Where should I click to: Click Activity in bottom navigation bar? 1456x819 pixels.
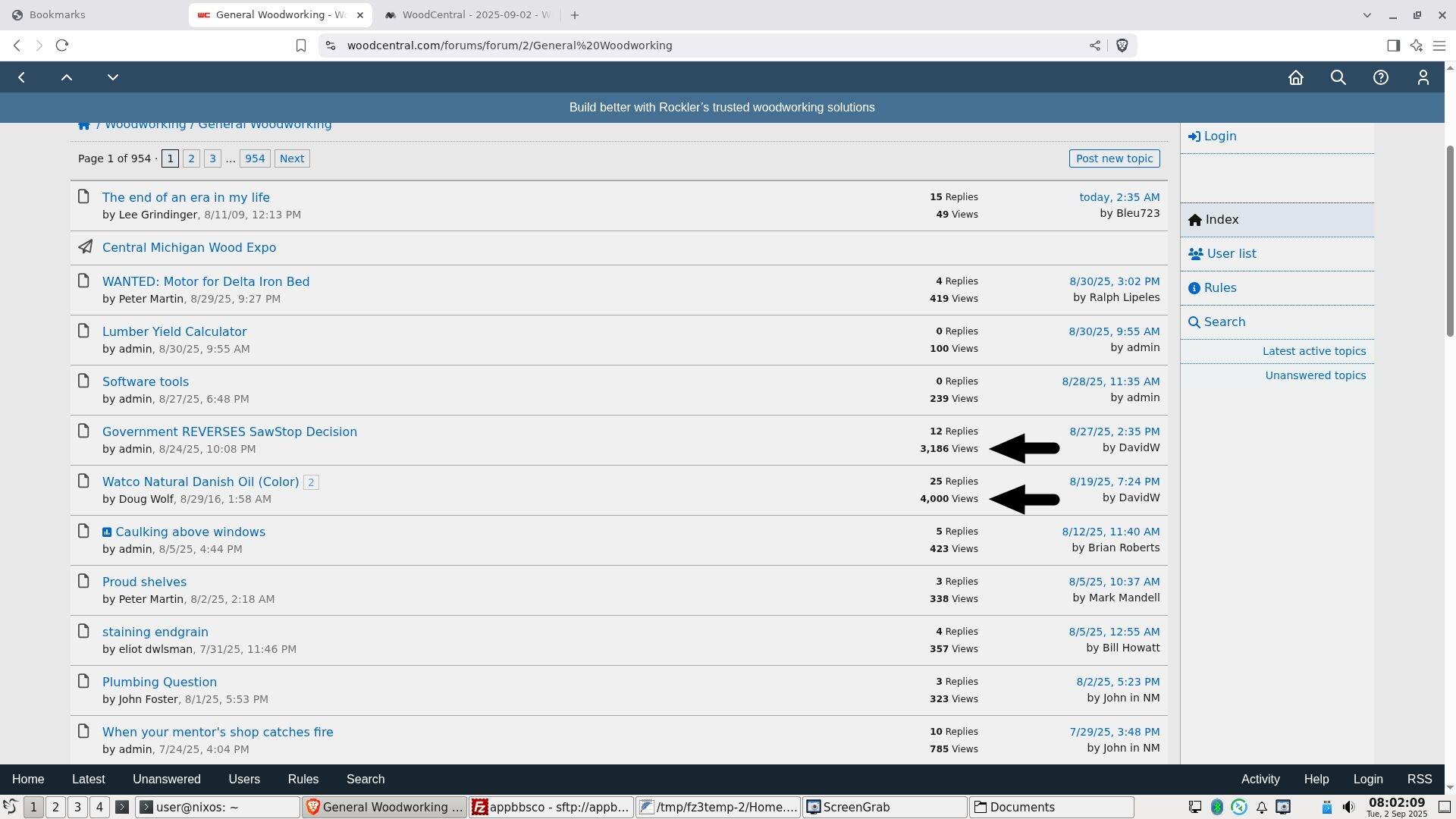pos(1260,780)
